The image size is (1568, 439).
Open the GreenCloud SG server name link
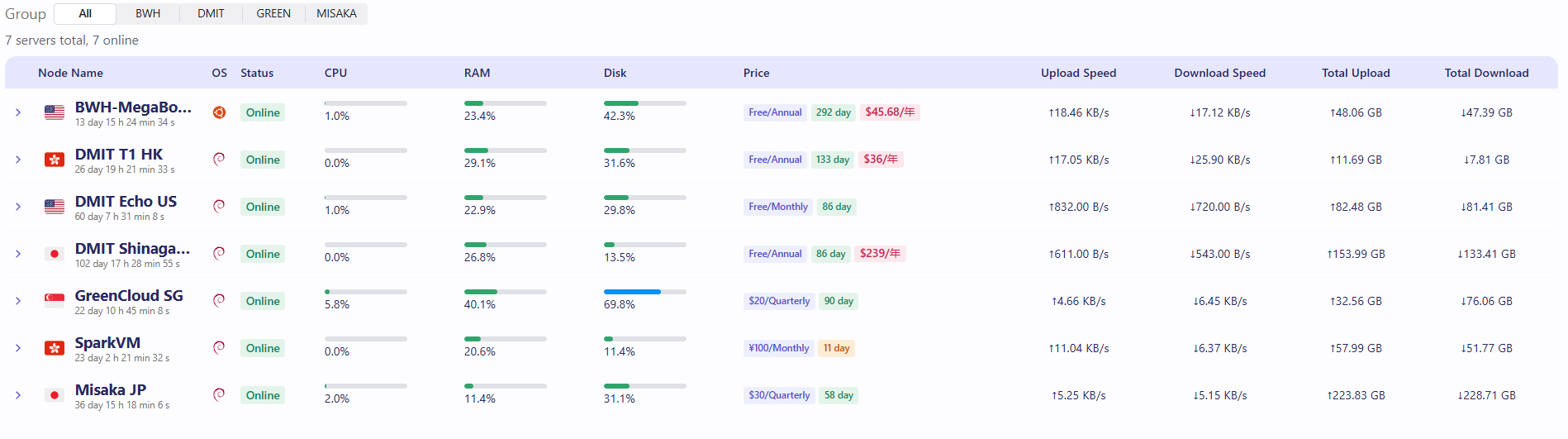pyautogui.click(x=129, y=295)
